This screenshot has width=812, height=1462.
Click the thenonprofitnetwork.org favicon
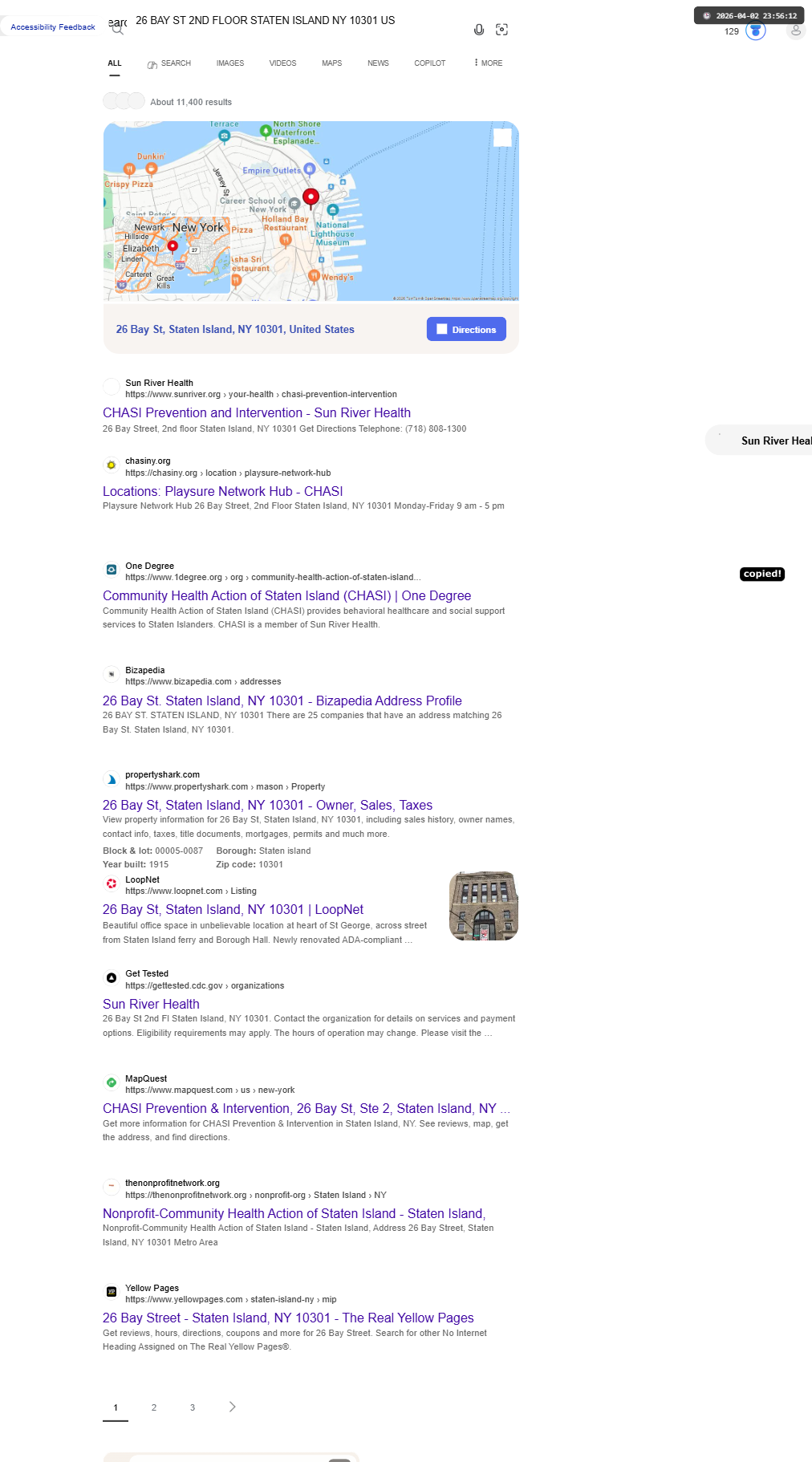pos(112,1188)
